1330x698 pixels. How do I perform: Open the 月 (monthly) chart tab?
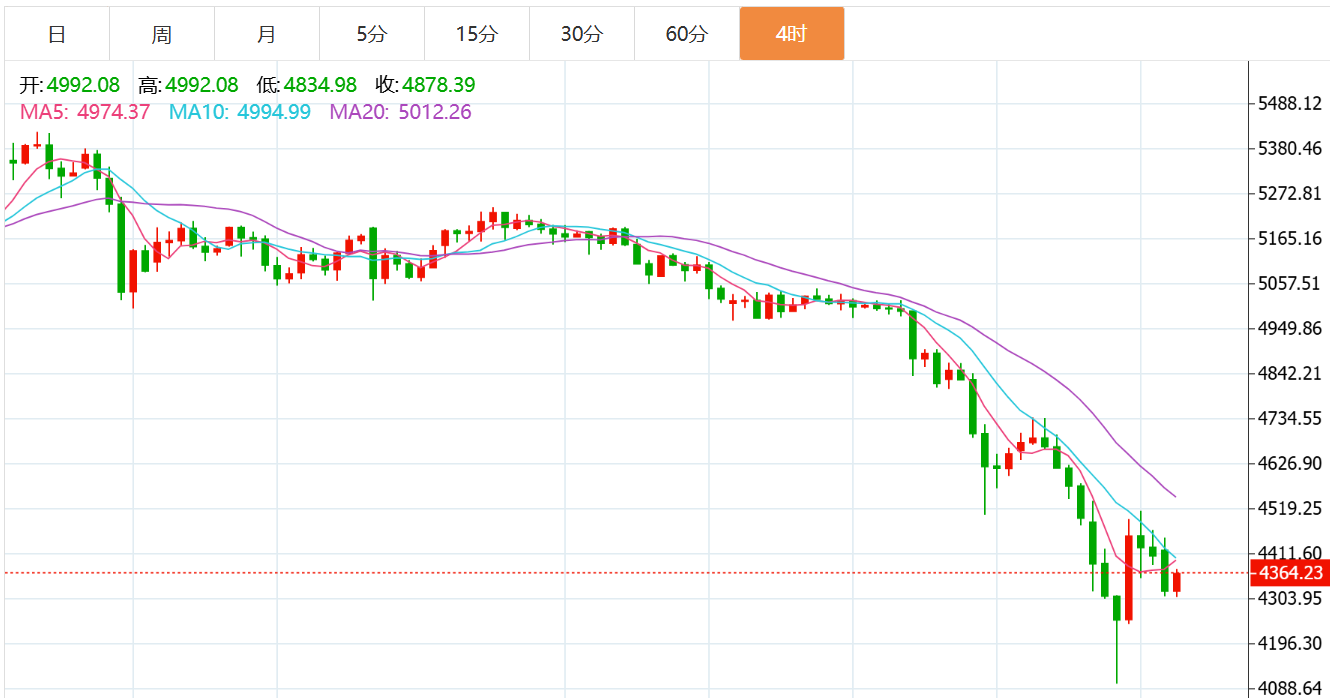pos(267,34)
